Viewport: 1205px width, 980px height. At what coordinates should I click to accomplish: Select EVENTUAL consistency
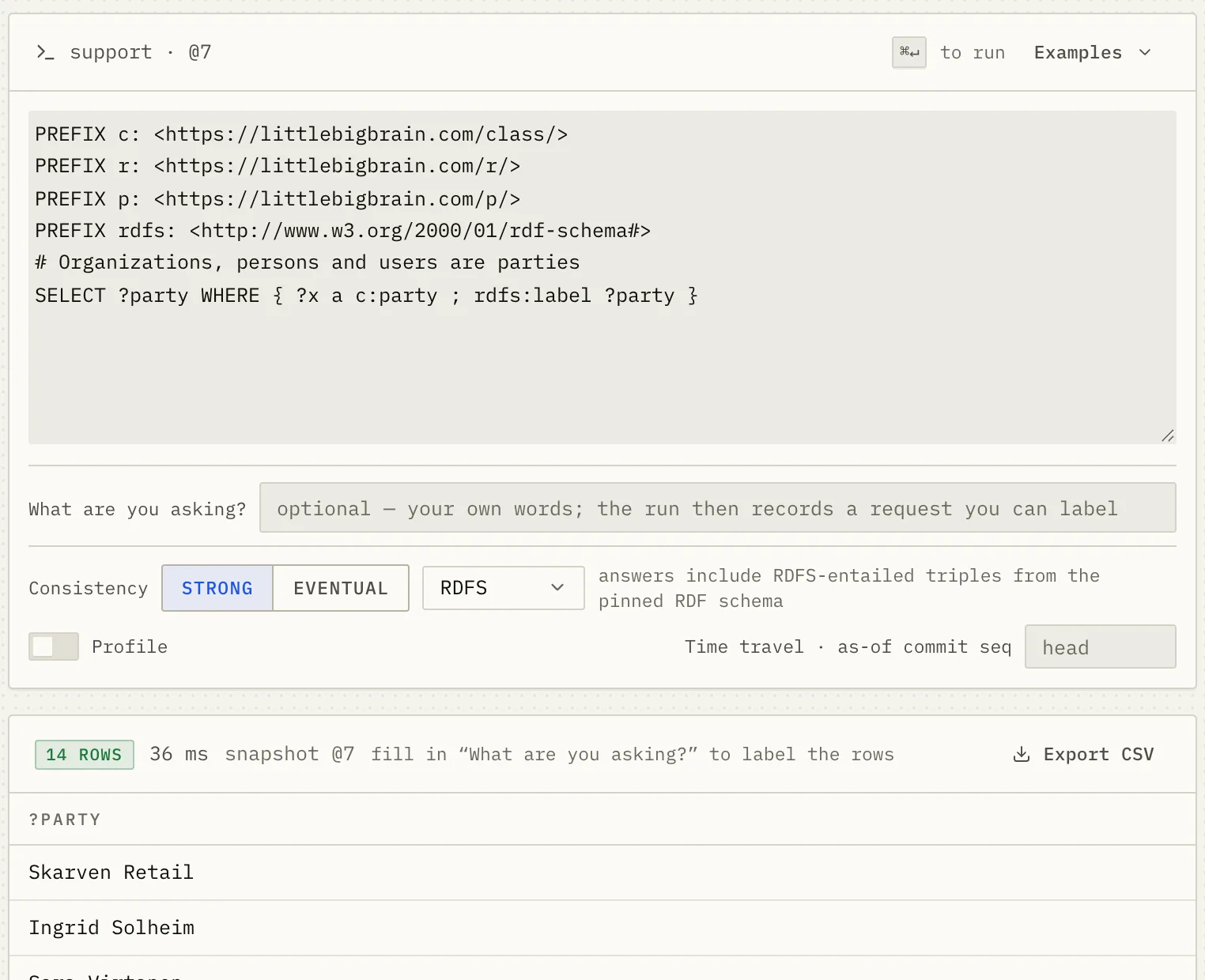click(x=341, y=588)
